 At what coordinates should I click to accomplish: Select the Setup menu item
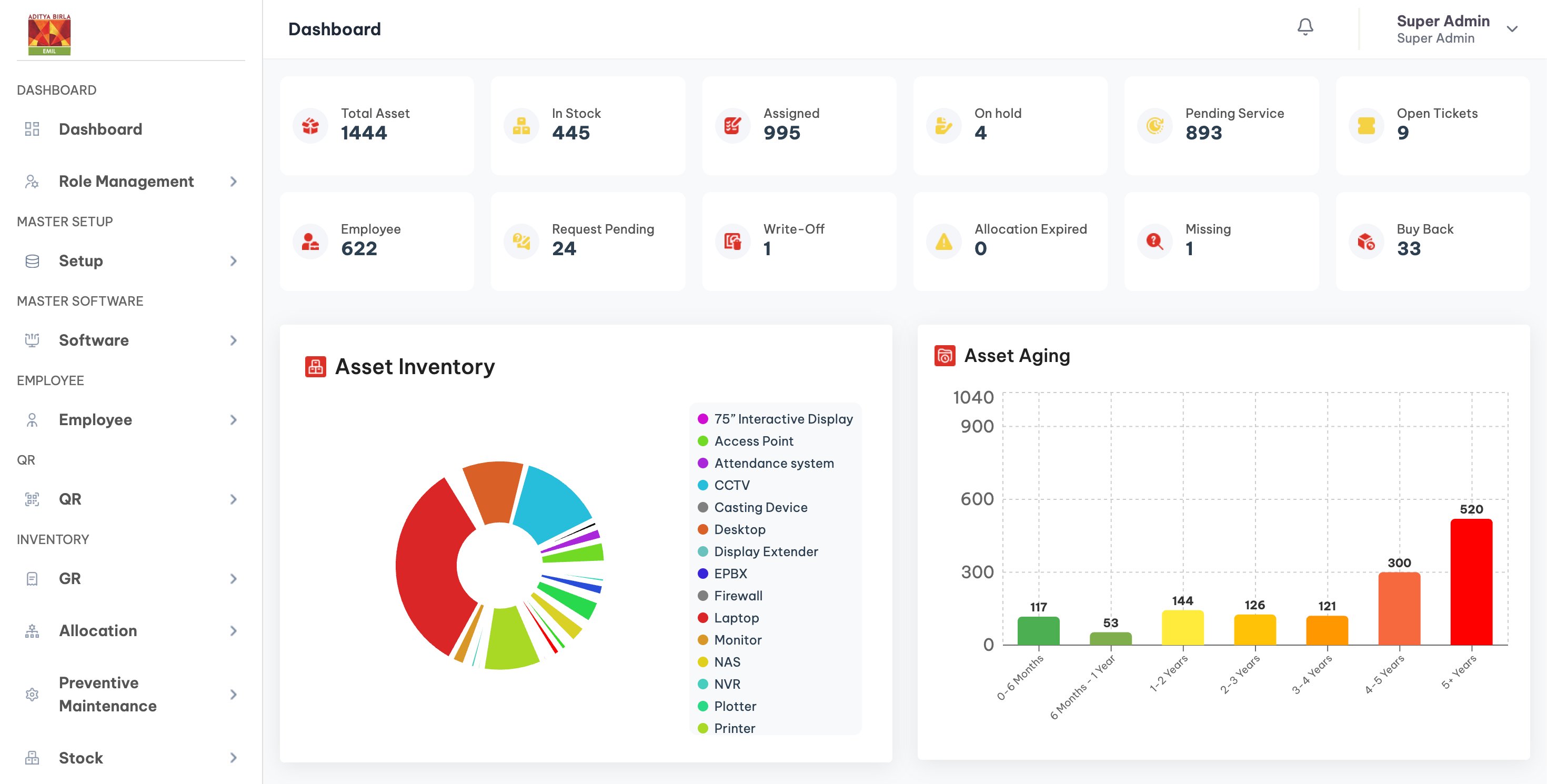tap(130, 260)
